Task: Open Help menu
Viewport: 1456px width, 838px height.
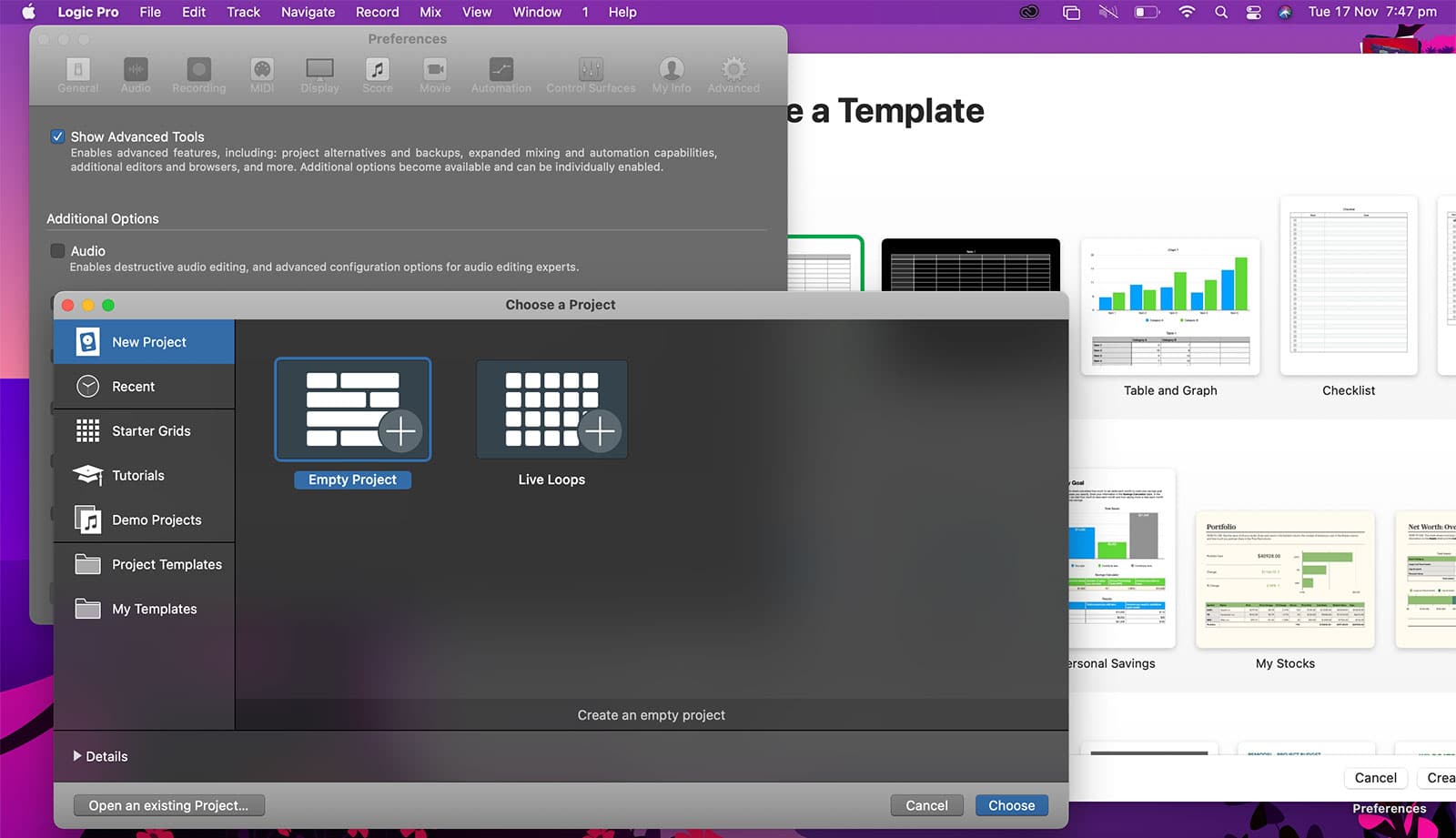Action: [x=622, y=12]
